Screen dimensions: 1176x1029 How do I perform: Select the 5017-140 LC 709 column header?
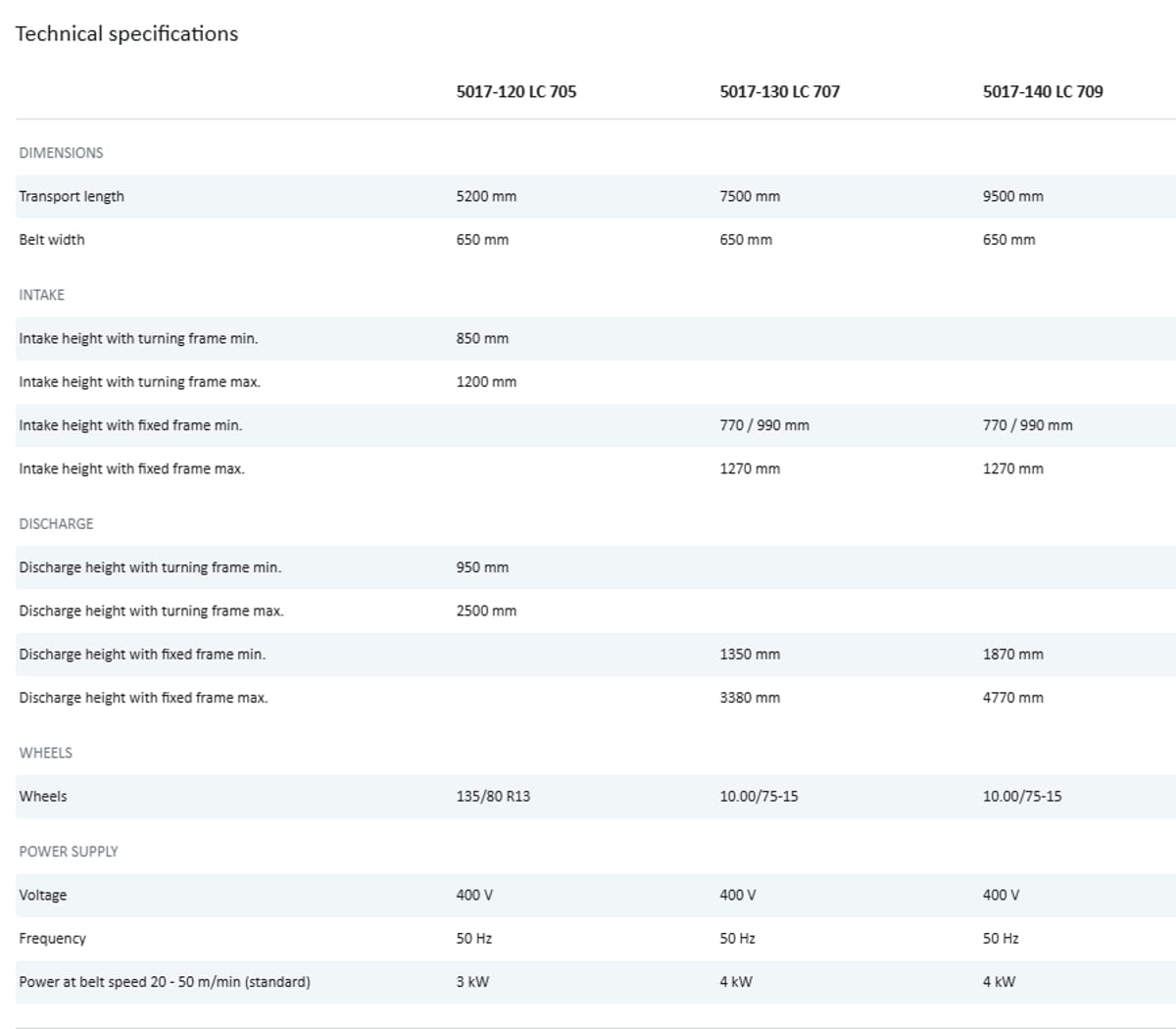click(x=1042, y=91)
